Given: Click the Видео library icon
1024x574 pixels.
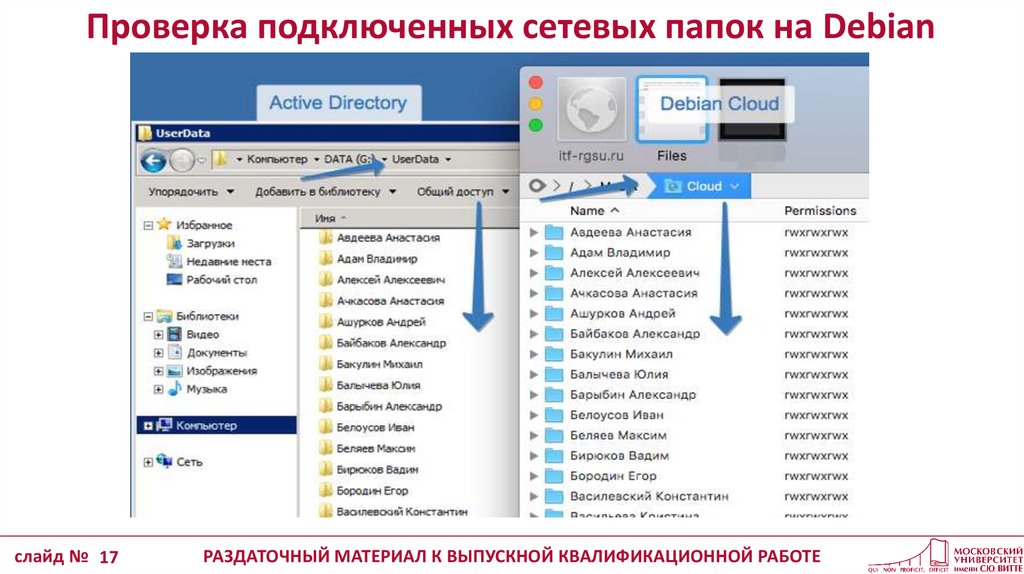Looking at the screenshot, I should click(x=175, y=334).
